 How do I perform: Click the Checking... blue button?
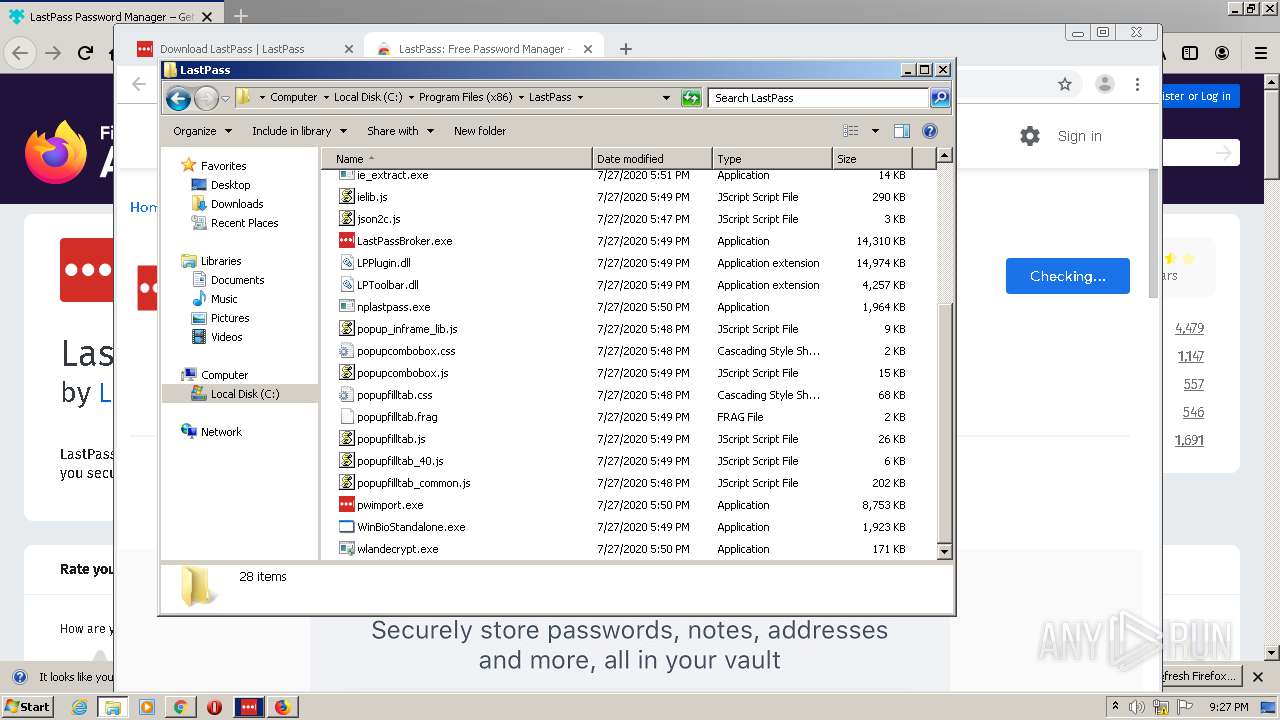[x=1068, y=276]
